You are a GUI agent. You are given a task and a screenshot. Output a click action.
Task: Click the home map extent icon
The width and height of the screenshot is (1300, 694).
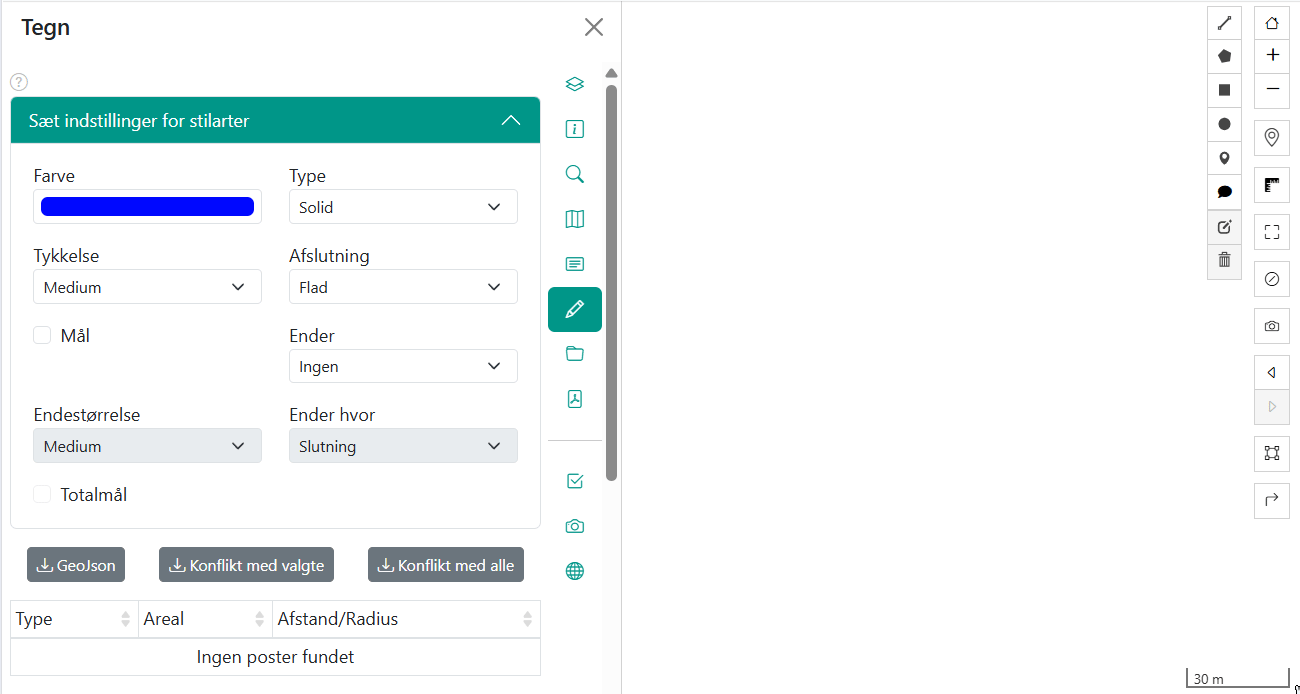pos(1272,23)
